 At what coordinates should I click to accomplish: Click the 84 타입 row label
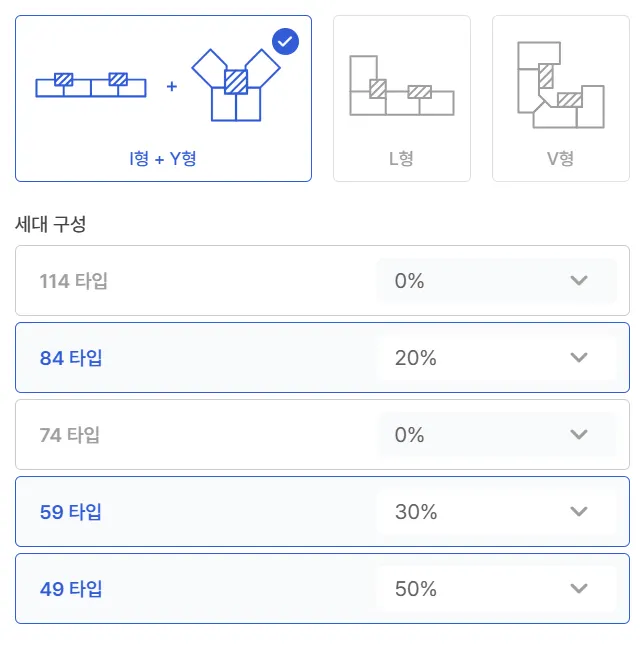(71, 358)
